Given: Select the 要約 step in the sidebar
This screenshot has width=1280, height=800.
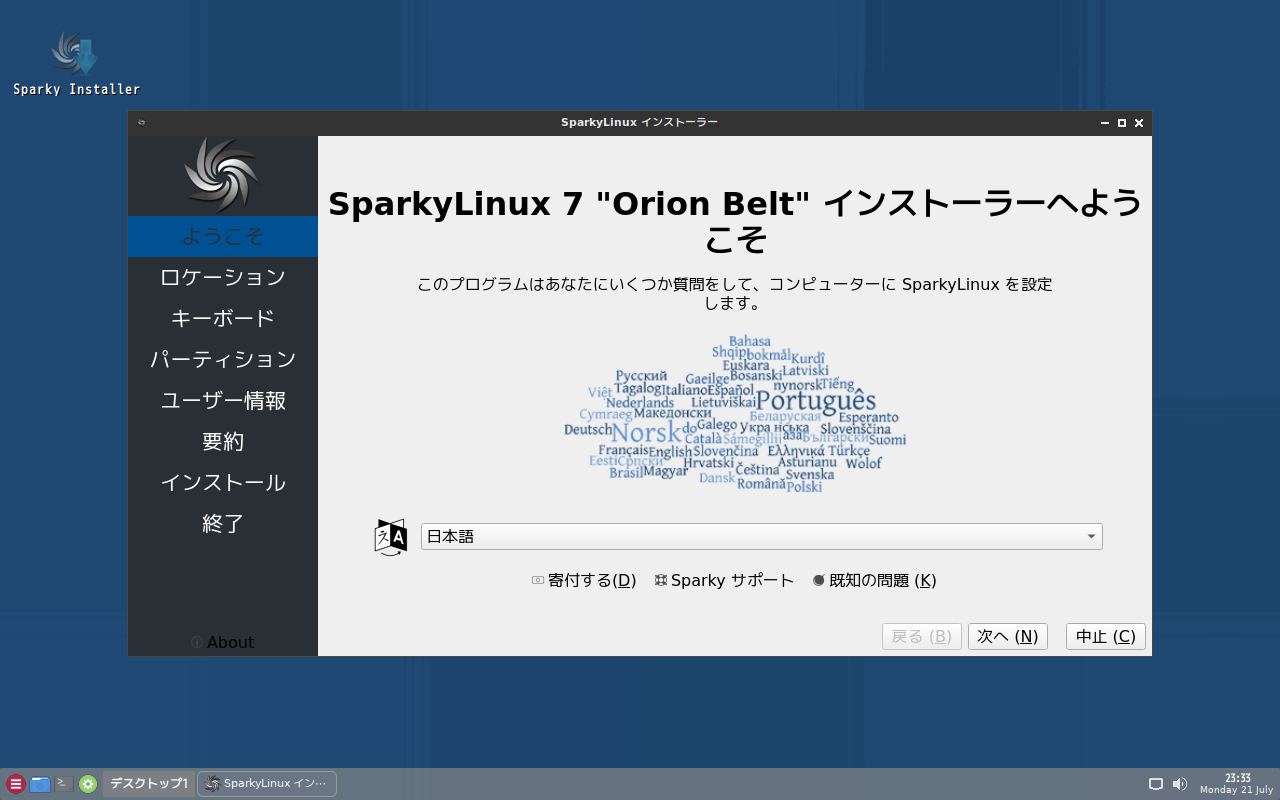Looking at the screenshot, I should [223, 442].
